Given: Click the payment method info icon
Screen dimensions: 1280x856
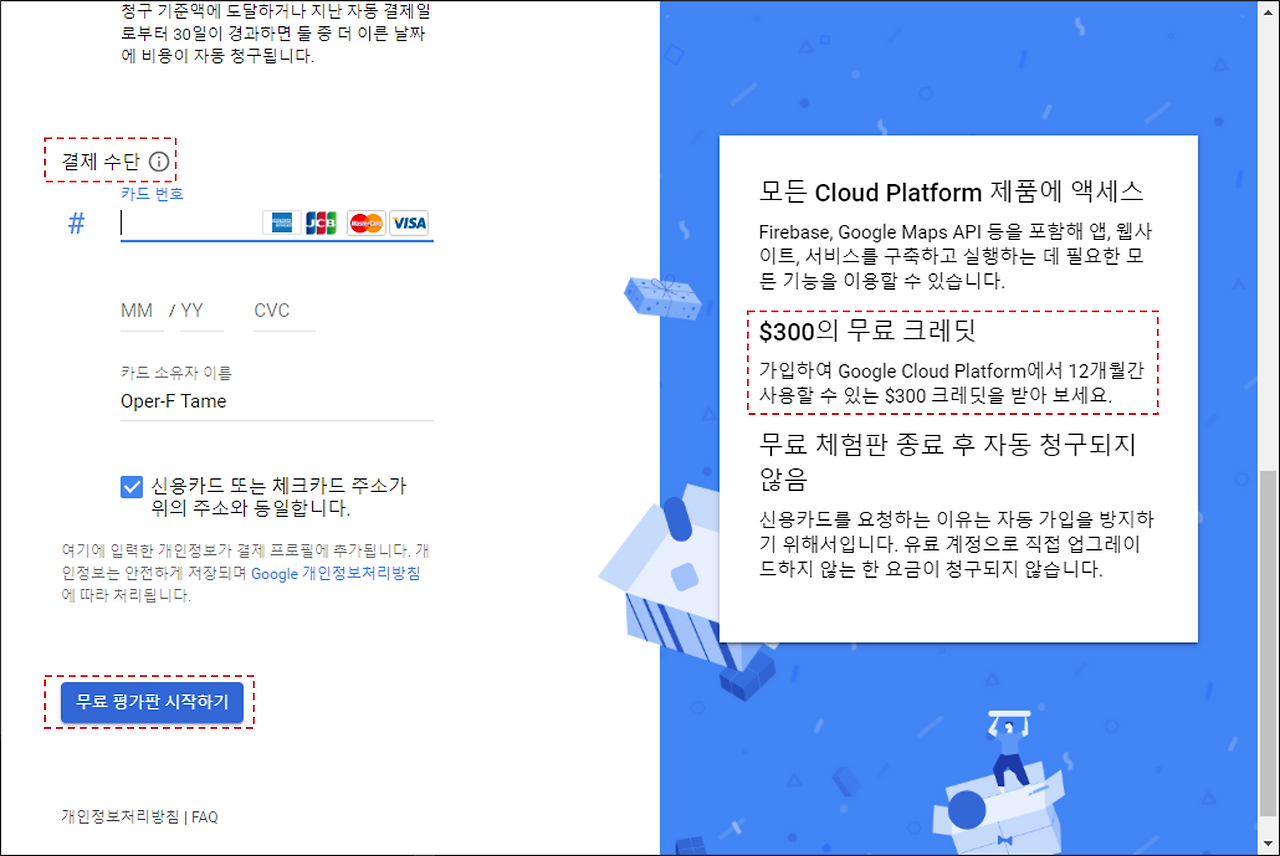Looking at the screenshot, I should [x=158, y=161].
